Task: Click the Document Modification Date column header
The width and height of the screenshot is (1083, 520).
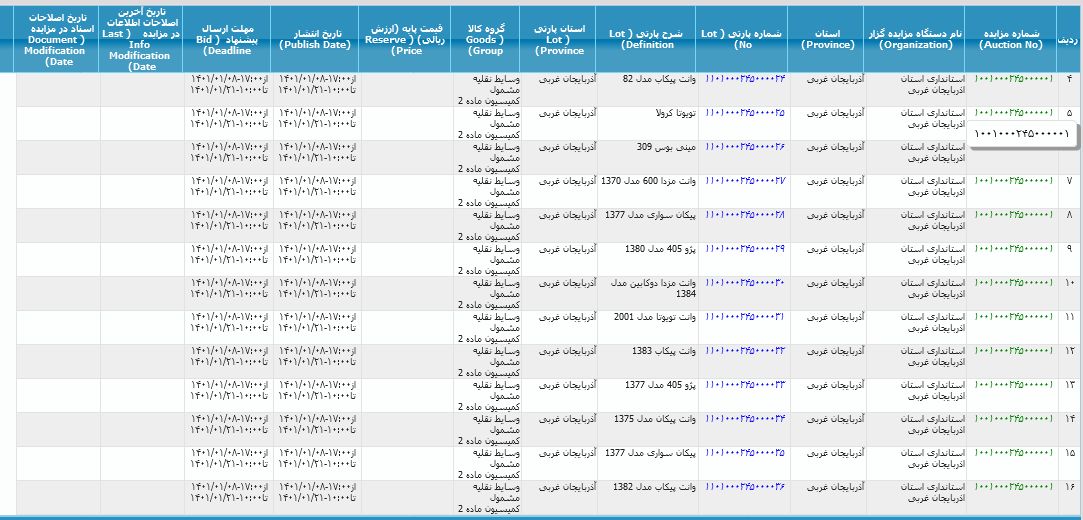Action: [x=57, y=39]
